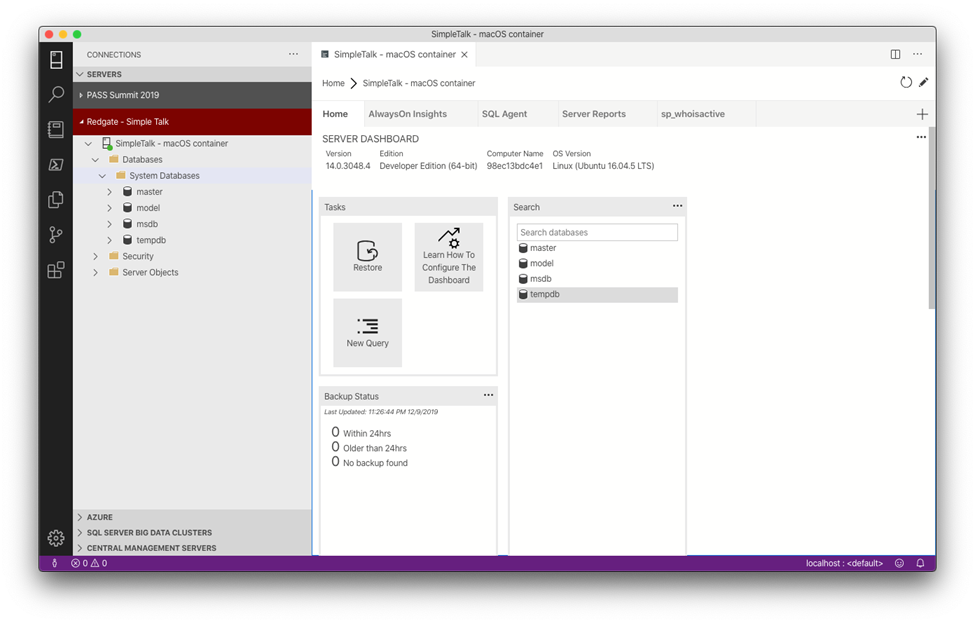Click the SimpleTalk server icon in tree
The height and width of the screenshot is (623, 975).
[107, 144]
